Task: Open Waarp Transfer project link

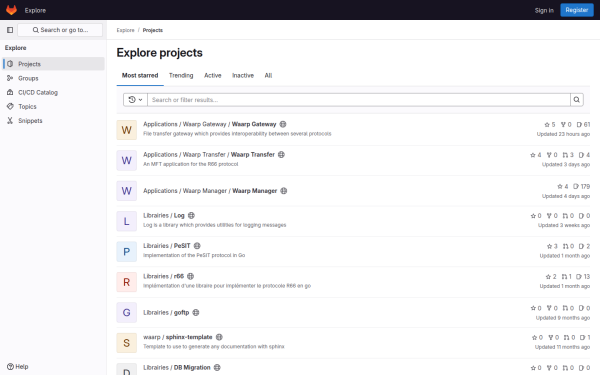Action: tap(209, 155)
